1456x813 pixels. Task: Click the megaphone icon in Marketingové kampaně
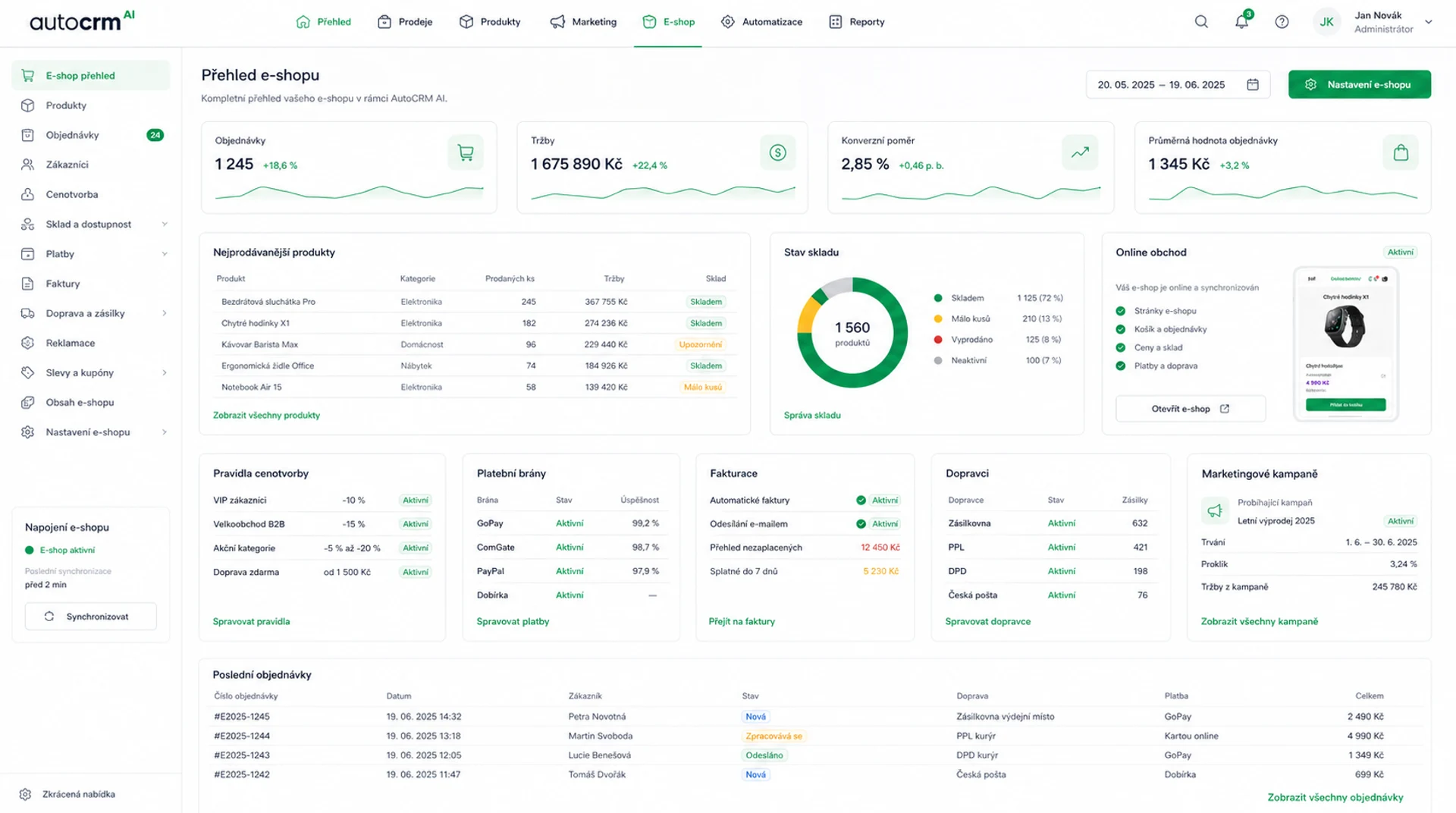coord(1215,511)
